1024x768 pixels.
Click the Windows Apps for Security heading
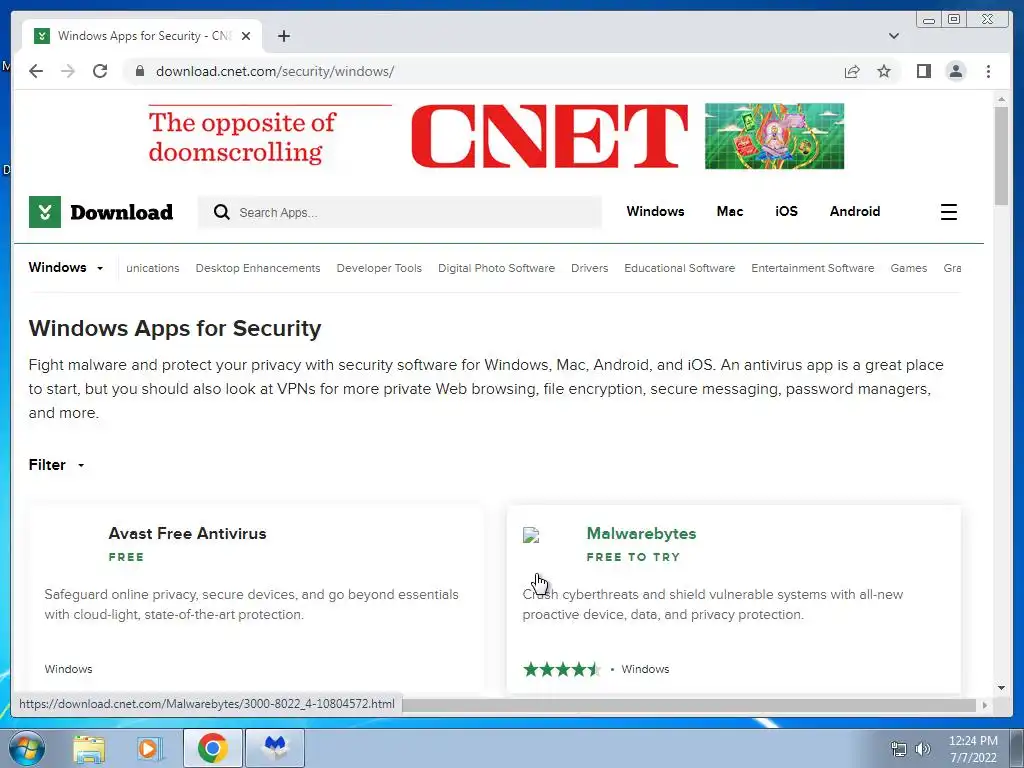175,328
